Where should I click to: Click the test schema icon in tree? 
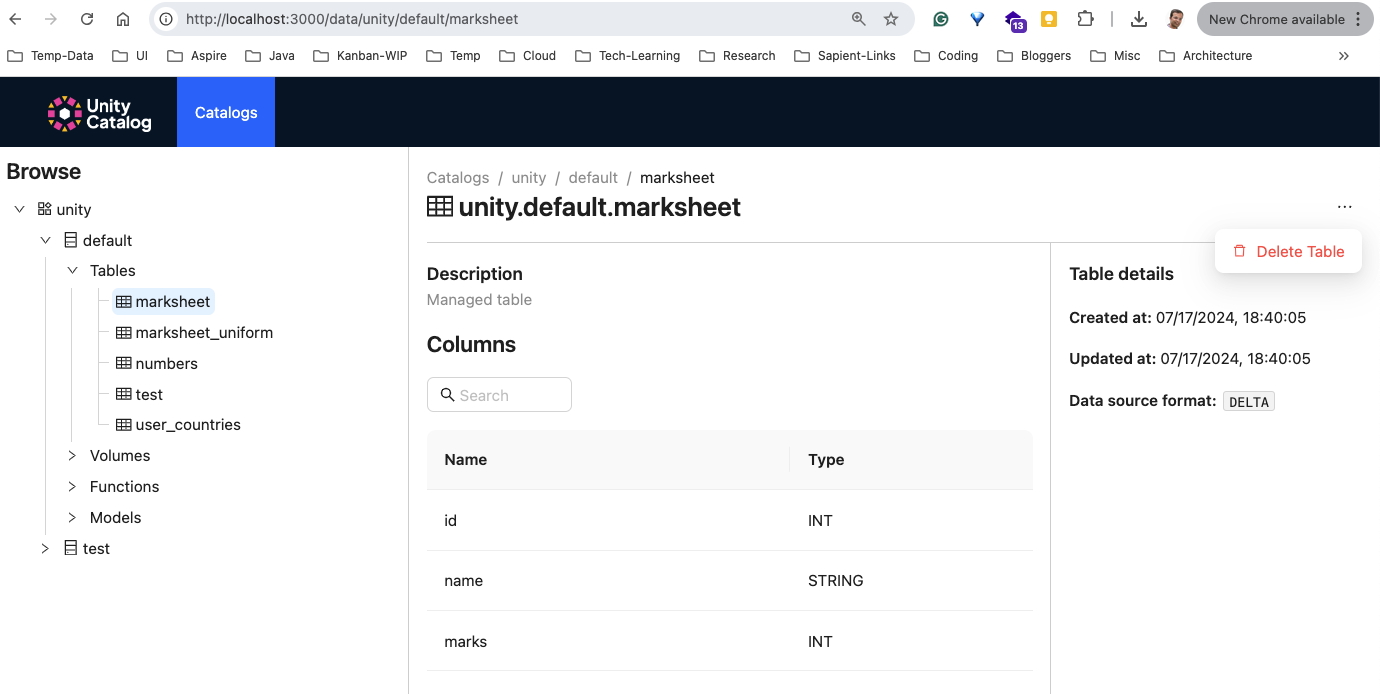[x=70, y=548]
